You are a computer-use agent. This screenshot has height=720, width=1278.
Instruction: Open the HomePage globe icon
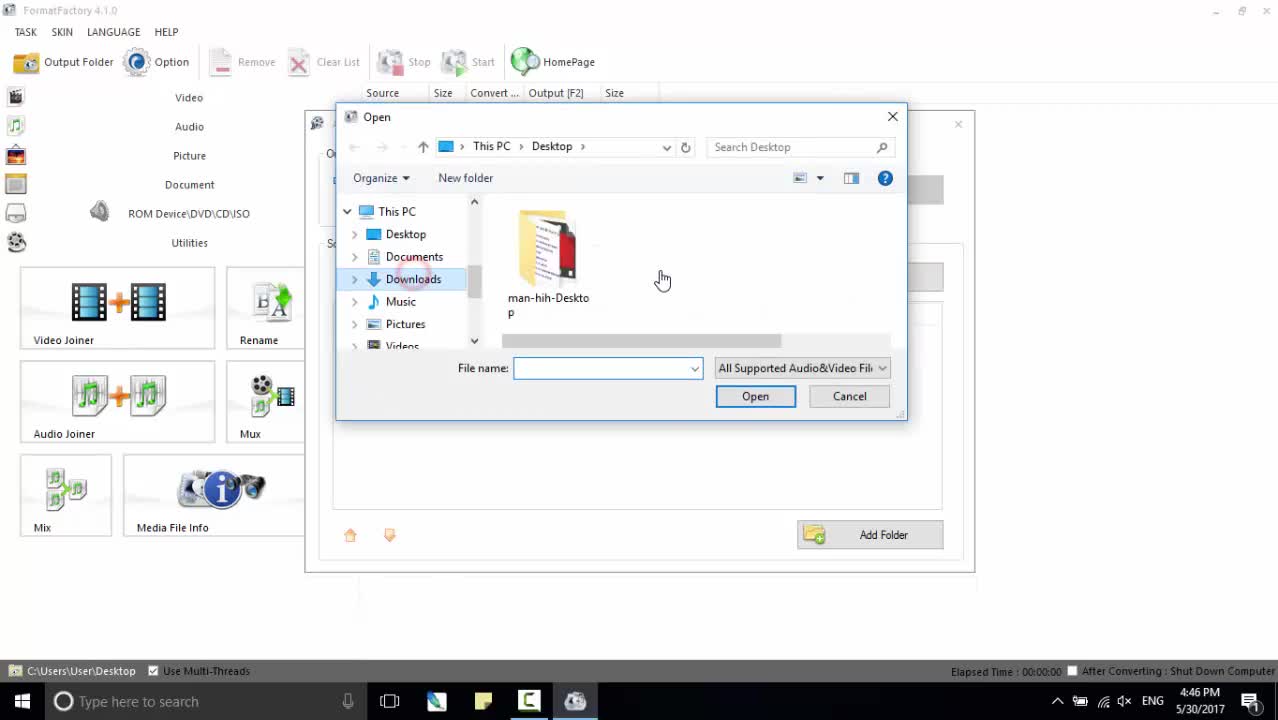[x=524, y=62]
